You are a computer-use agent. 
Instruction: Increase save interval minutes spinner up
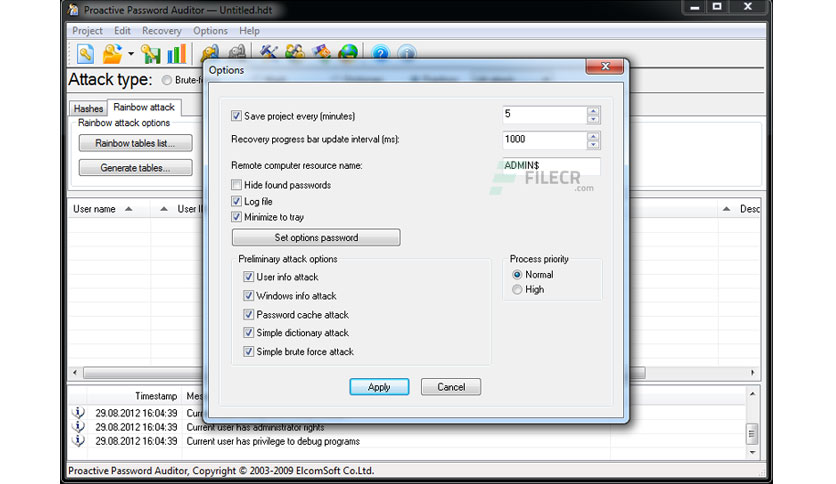(x=593, y=111)
